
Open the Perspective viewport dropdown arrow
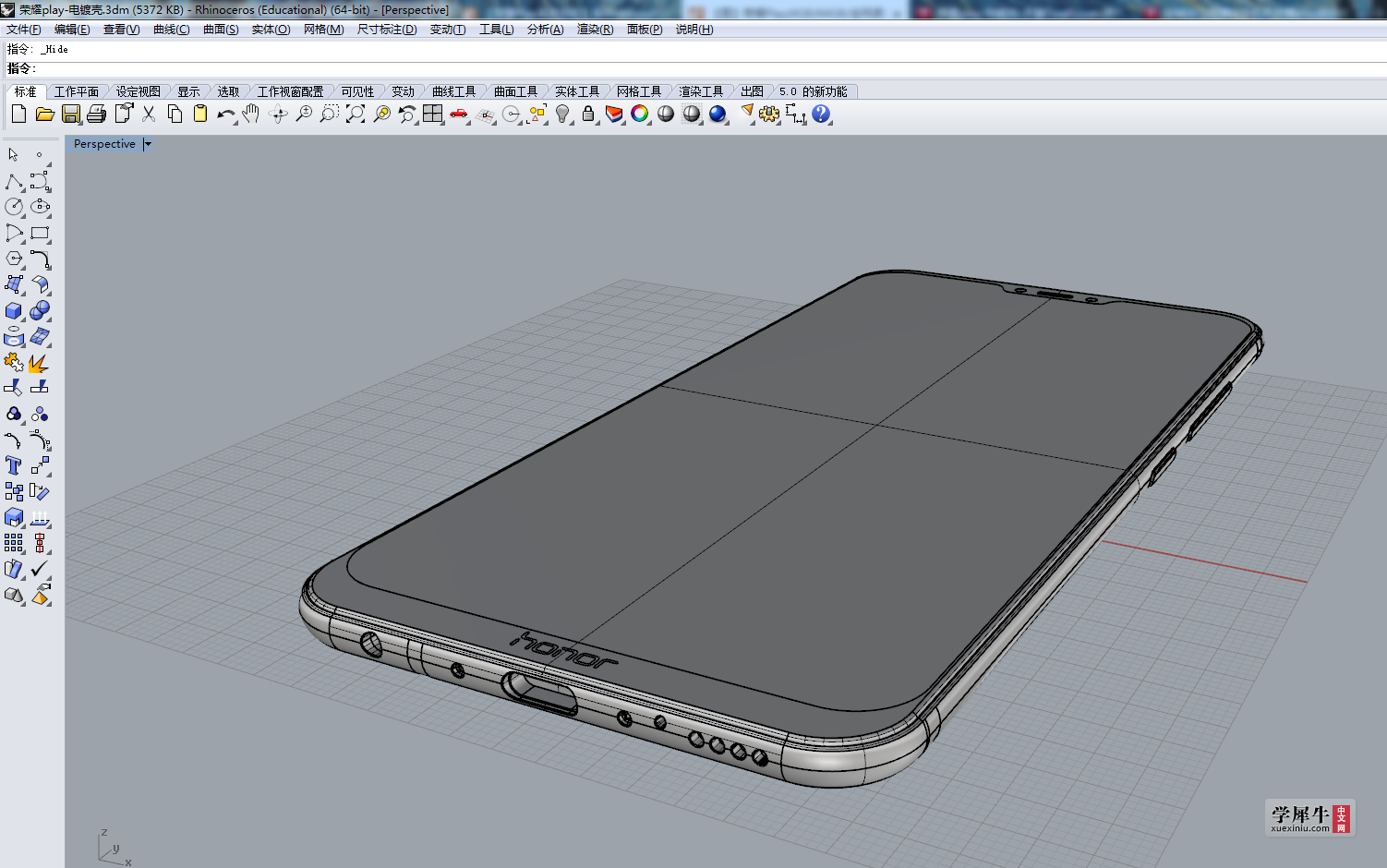click(x=148, y=144)
